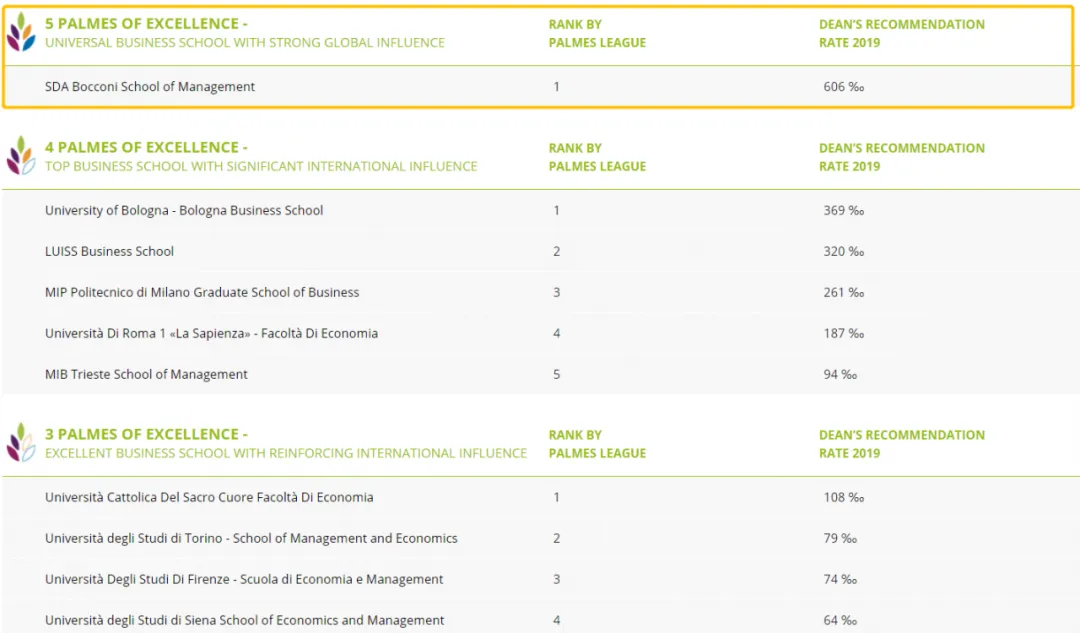Click the 320 ‰ rate value
Screen dimensions: 1080x633
click(x=844, y=251)
